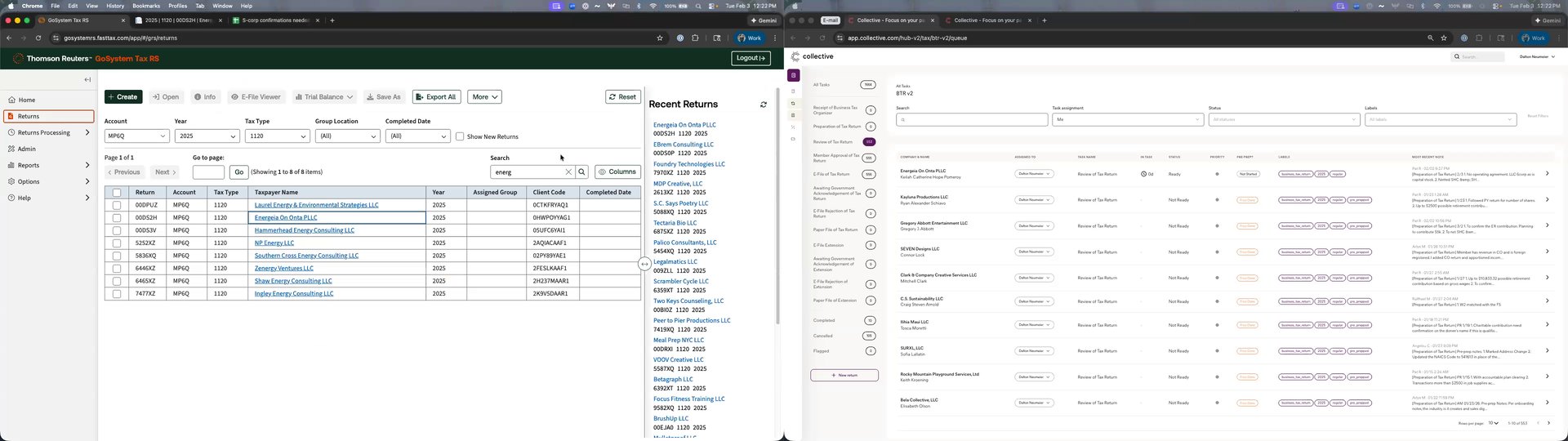This screenshot has width=1568, height=441.
Task: Enable the Show New Returns checkbox
Action: 460,136
